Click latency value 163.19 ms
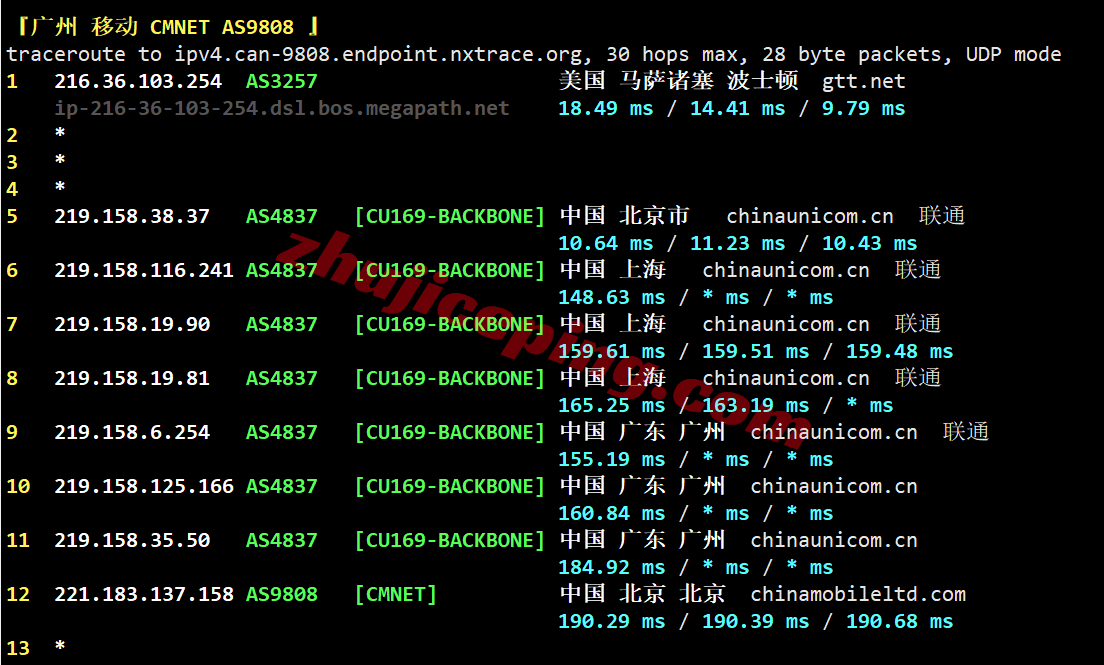Viewport: 1104px width, 665px height. coord(755,406)
